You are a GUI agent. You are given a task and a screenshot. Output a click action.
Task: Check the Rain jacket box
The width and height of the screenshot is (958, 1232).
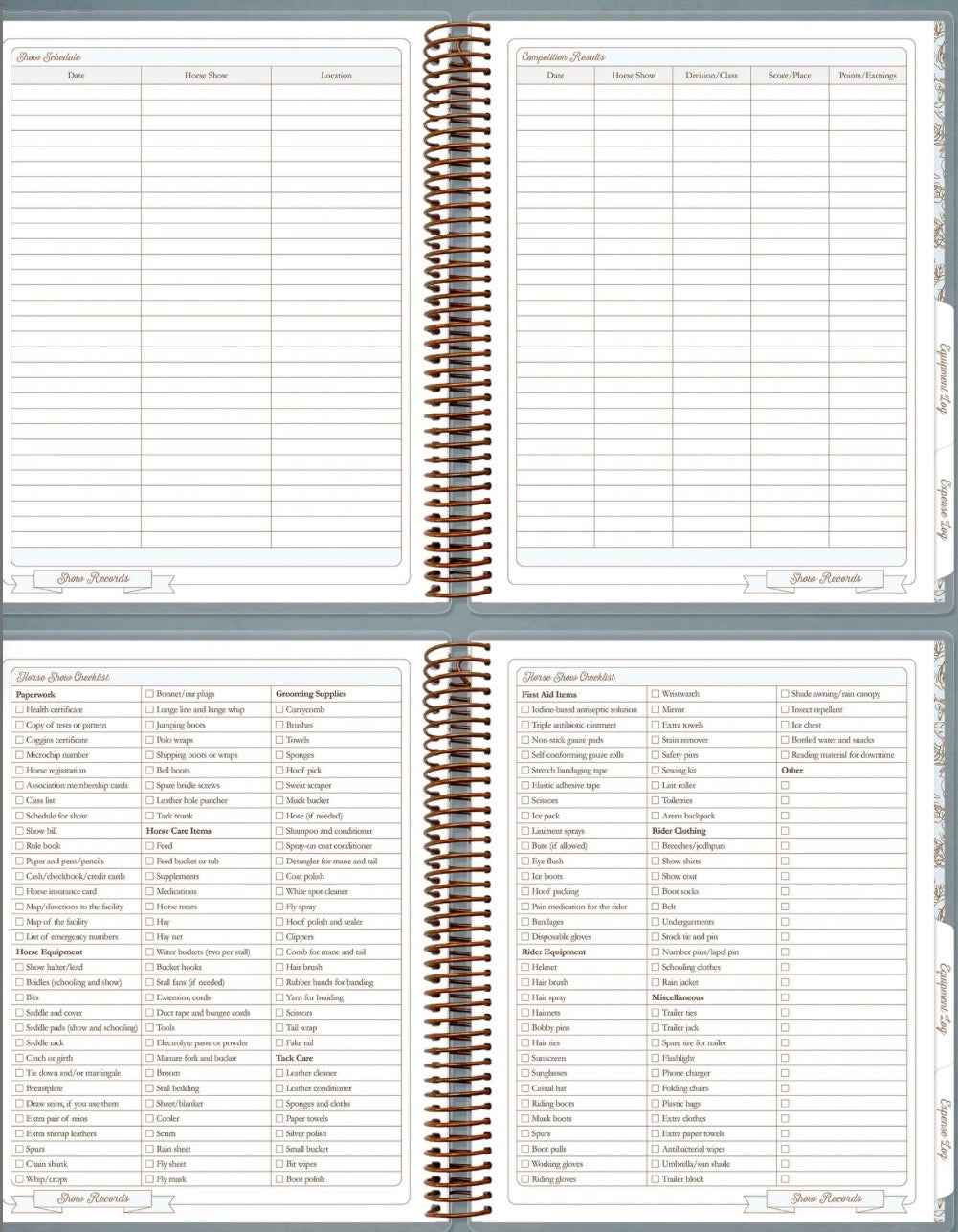656,982
